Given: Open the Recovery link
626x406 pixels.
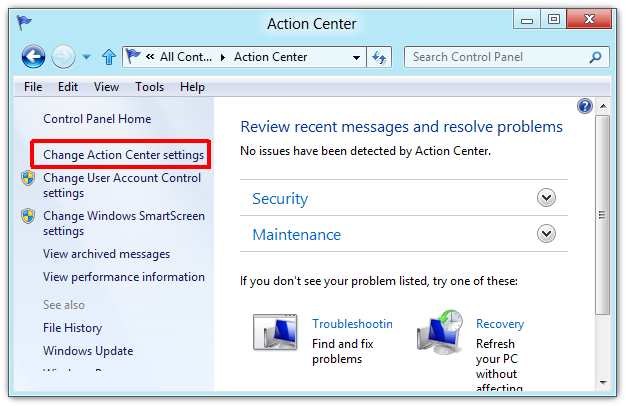Looking at the screenshot, I should [x=500, y=324].
